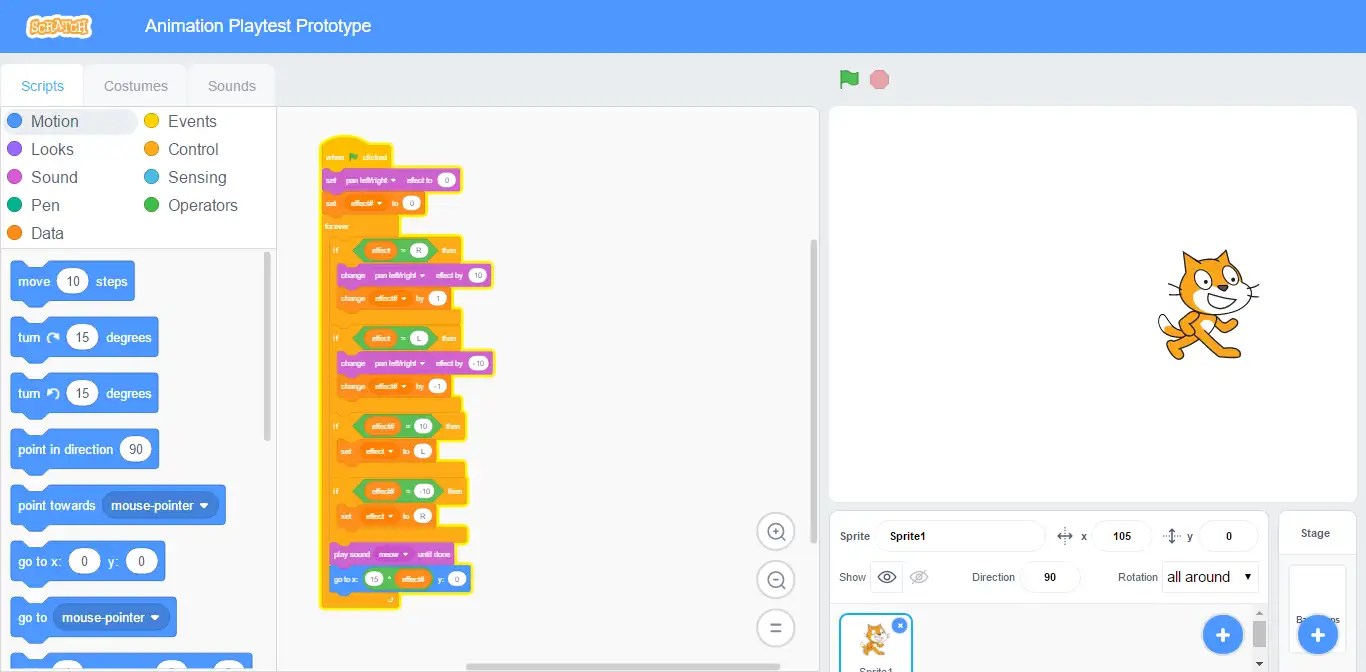This screenshot has height=672, width=1366.
Task: Hide the sprite using the crossed eye button
Action: pyautogui.click(x=919, y=577)
